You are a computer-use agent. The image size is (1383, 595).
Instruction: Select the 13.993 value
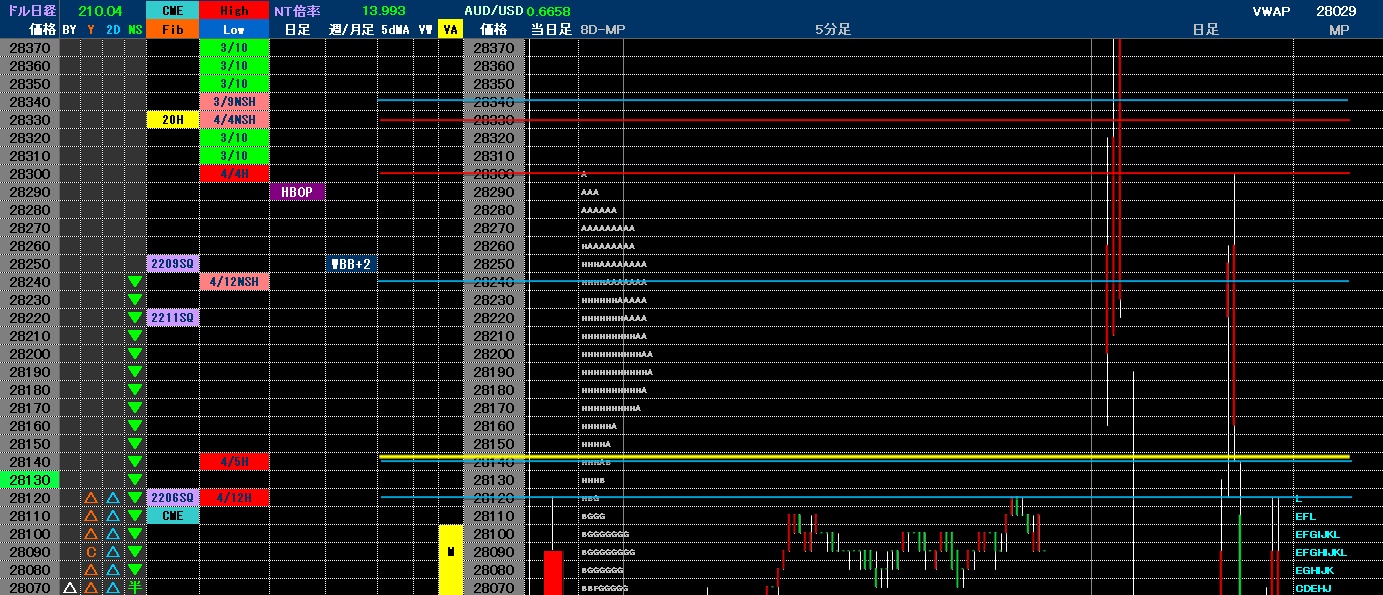[x=383, y=11]
